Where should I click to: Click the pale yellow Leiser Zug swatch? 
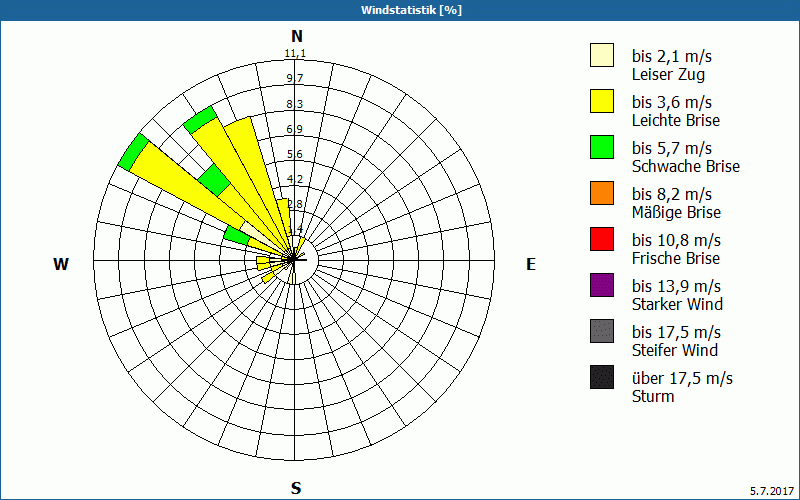coord(602,55)
